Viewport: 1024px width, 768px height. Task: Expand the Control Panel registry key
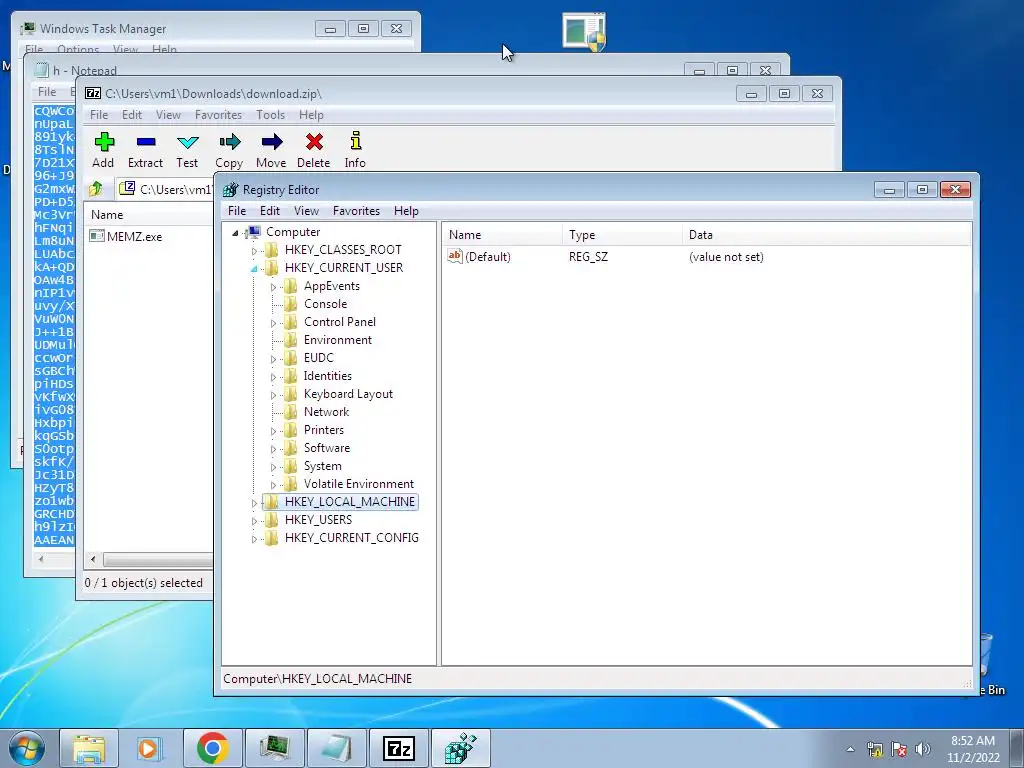[x=273, y=323]
